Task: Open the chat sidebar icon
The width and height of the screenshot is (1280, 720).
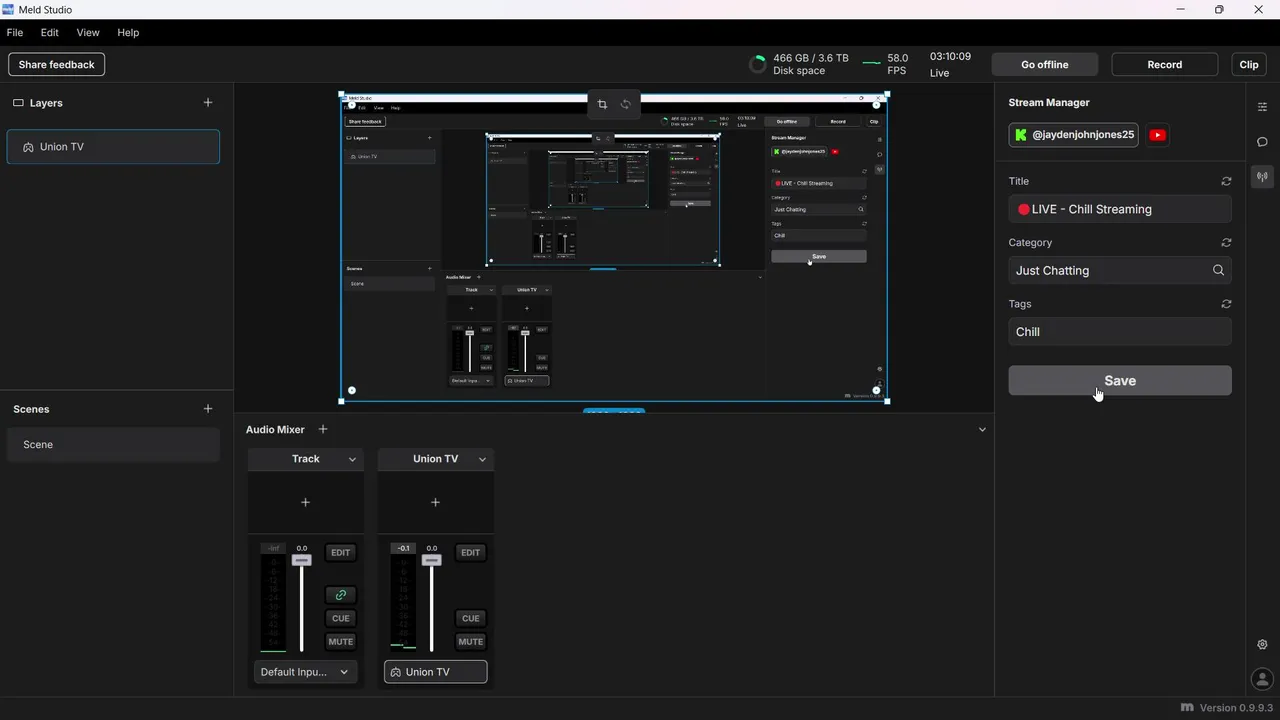Action: click(x=1262, y=142)
